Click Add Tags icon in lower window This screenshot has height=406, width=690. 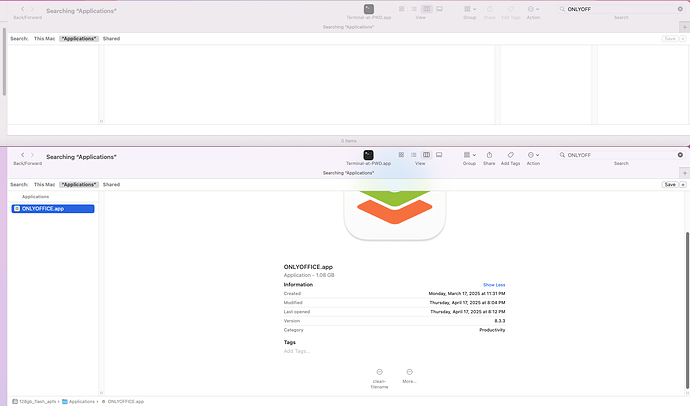tap(510, 155)
